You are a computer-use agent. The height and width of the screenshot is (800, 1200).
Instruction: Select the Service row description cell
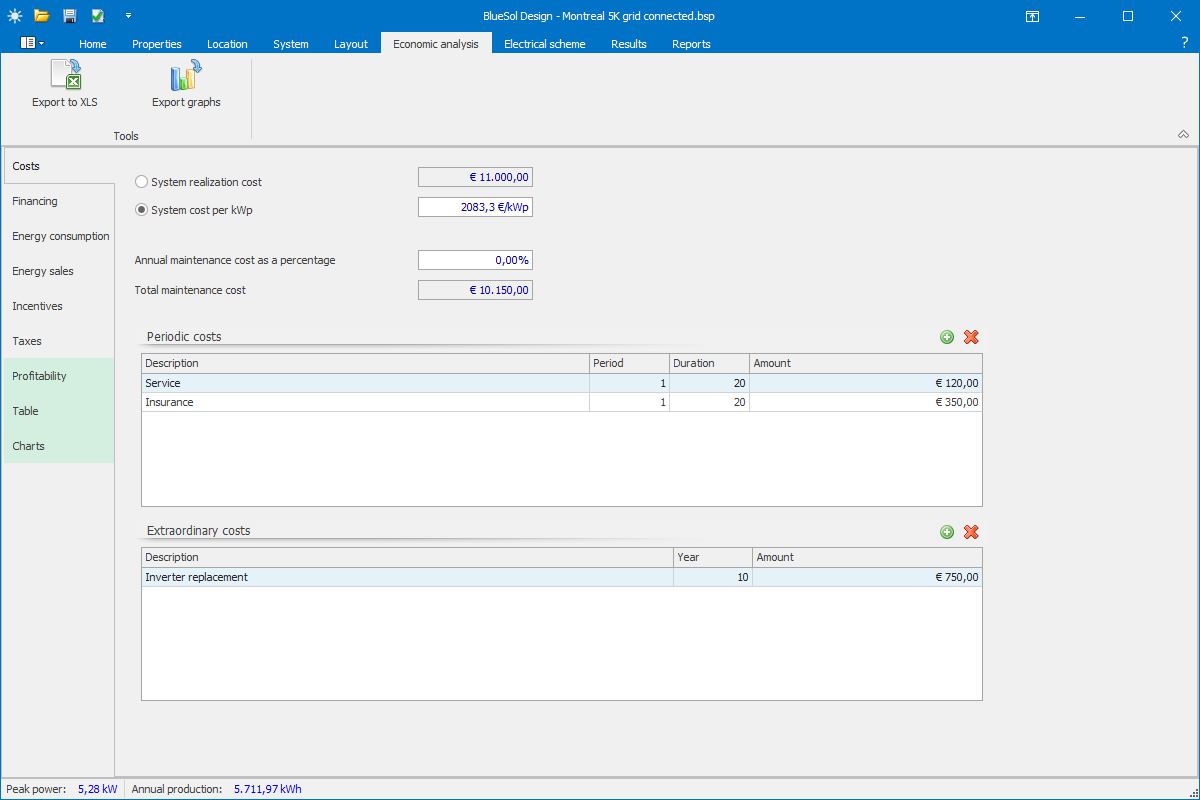tap(365, 383)
